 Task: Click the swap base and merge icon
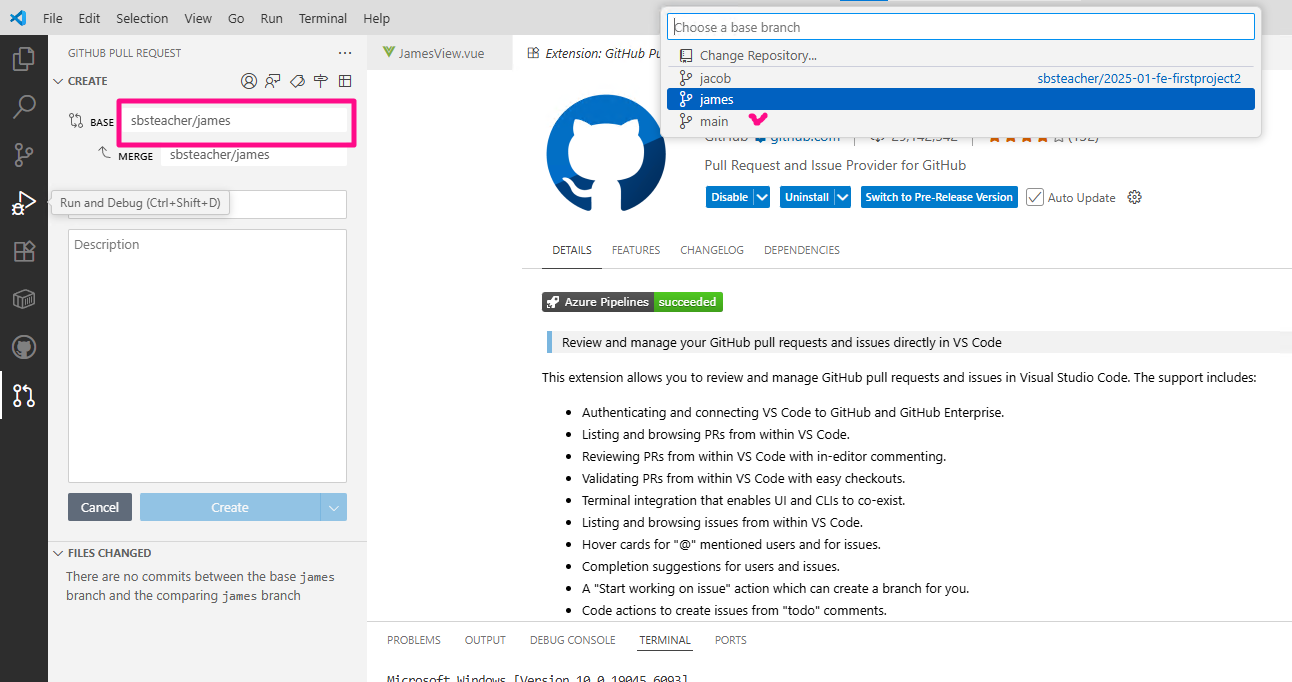tap(76, 120)
